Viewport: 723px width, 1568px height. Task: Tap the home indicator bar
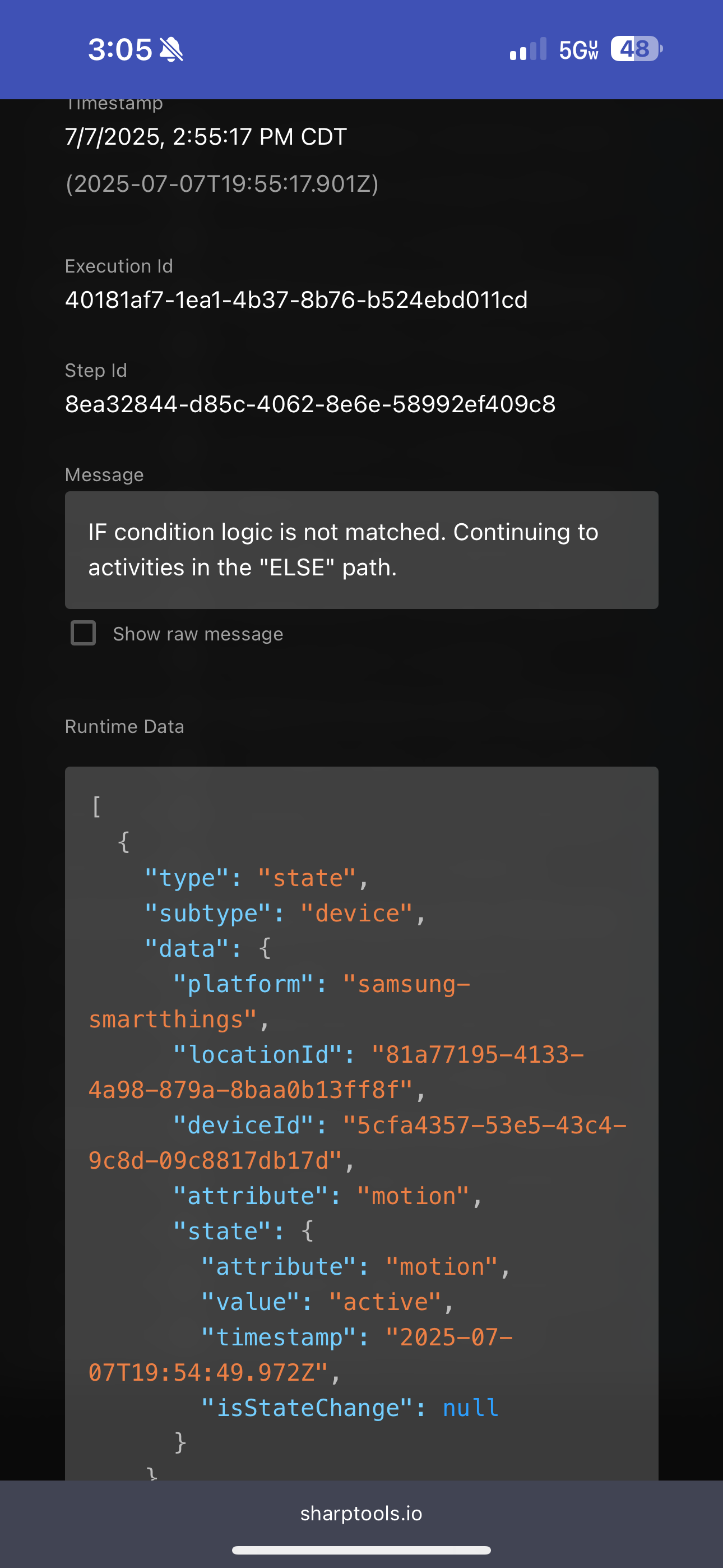click(x=361, y=1549)
